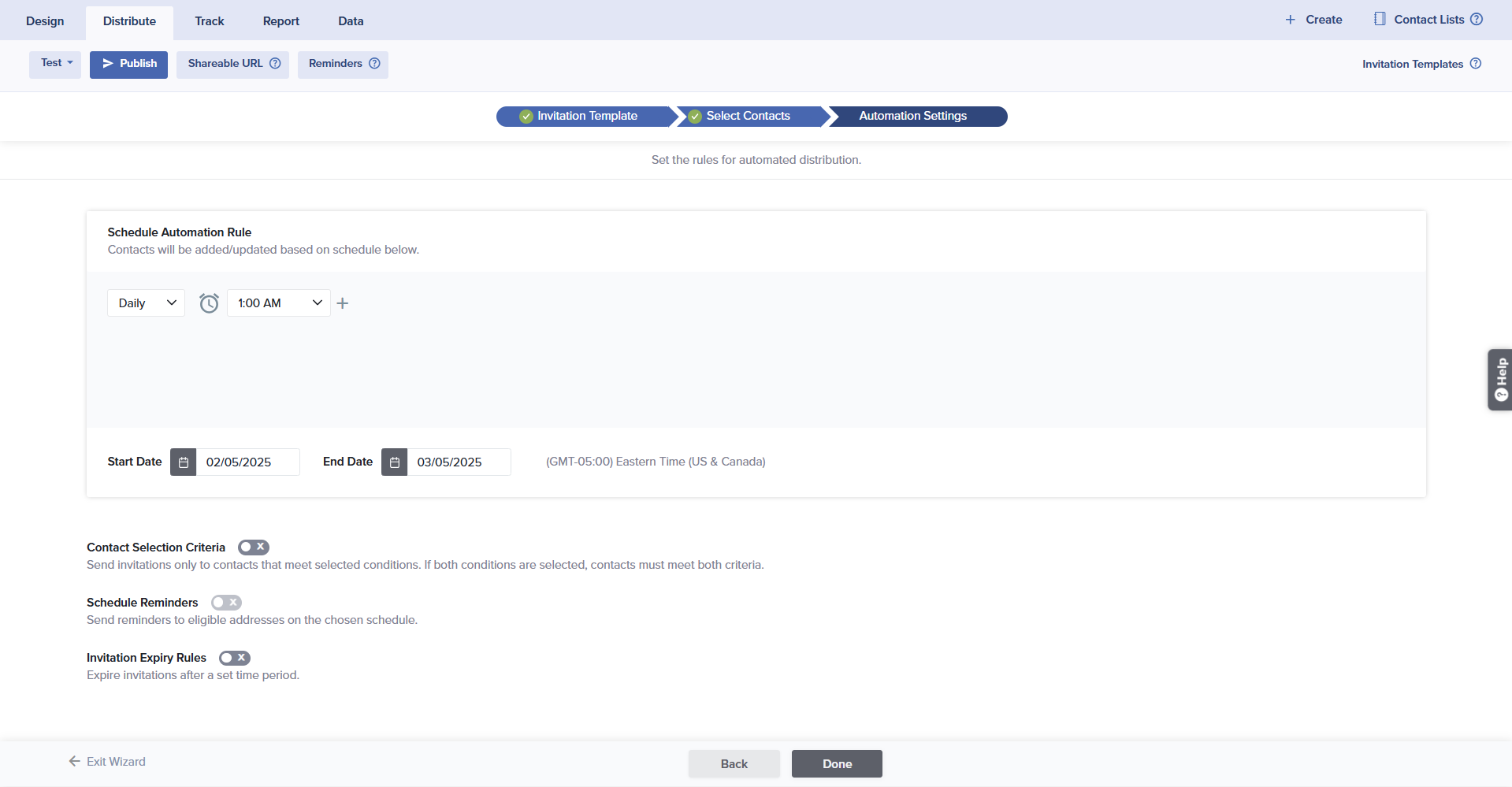The height and width of the screenshot is (787, 1512).
Task: Expand the 1:00 AM time dropdown
Action: [279, 303]
